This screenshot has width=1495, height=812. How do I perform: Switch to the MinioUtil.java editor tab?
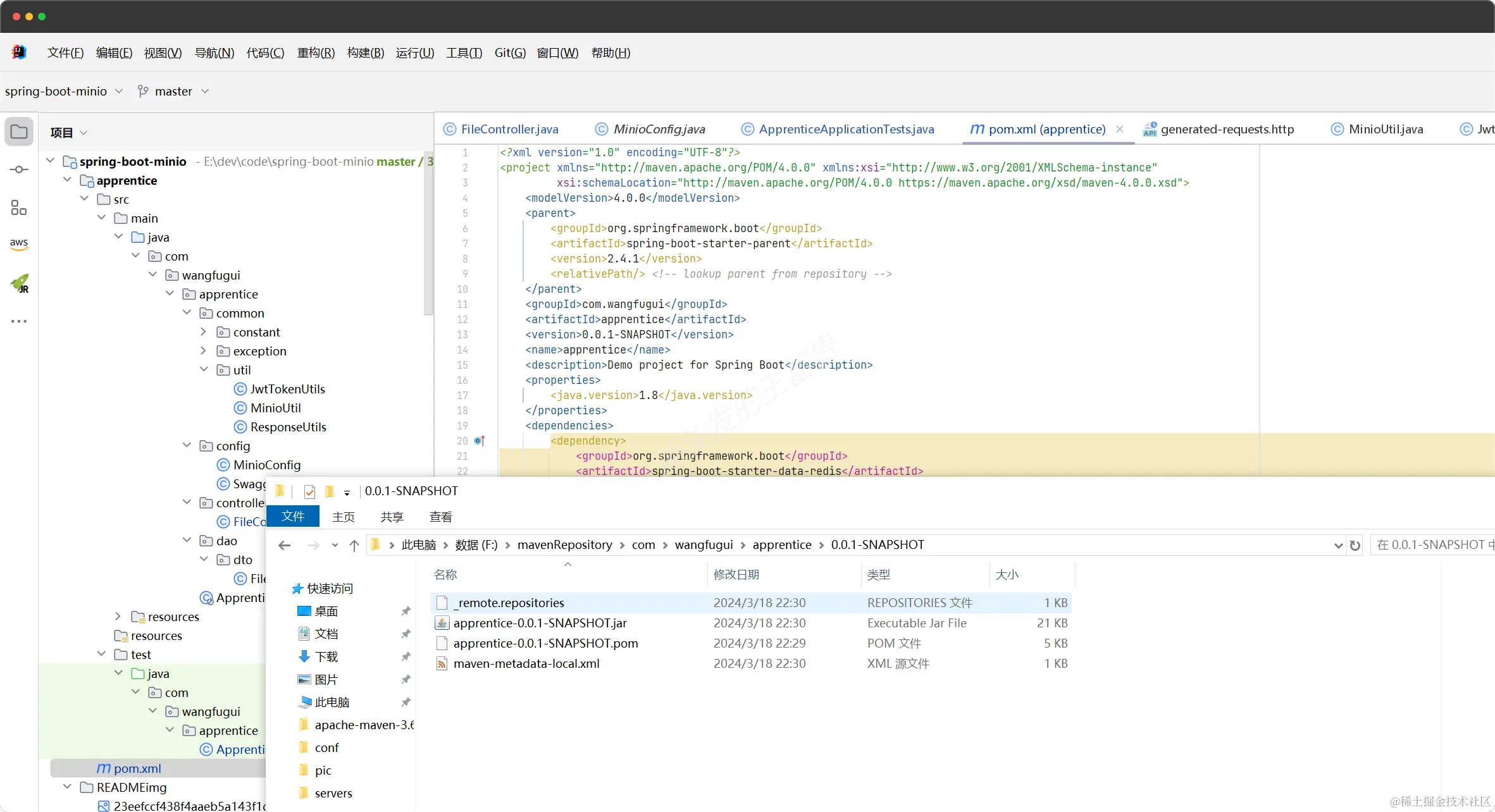[x=1385, y=129]
